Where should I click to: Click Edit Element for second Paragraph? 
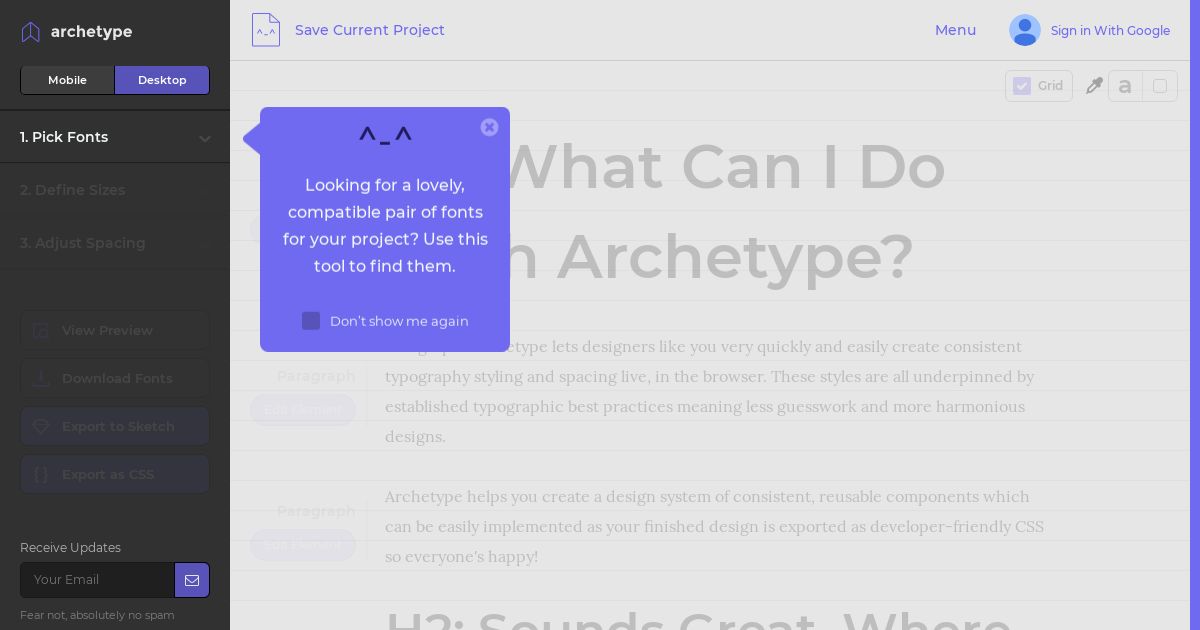[x=303, y=545]
